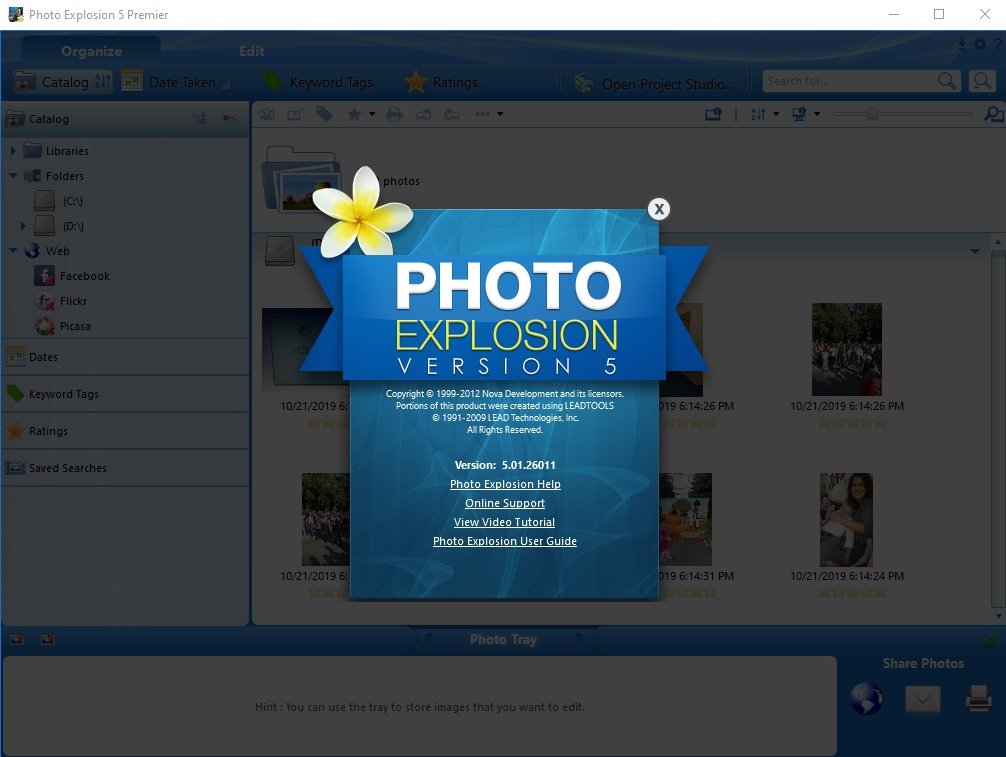
Task: Switch to the Edit tab
Action: (x=252, y=51)
